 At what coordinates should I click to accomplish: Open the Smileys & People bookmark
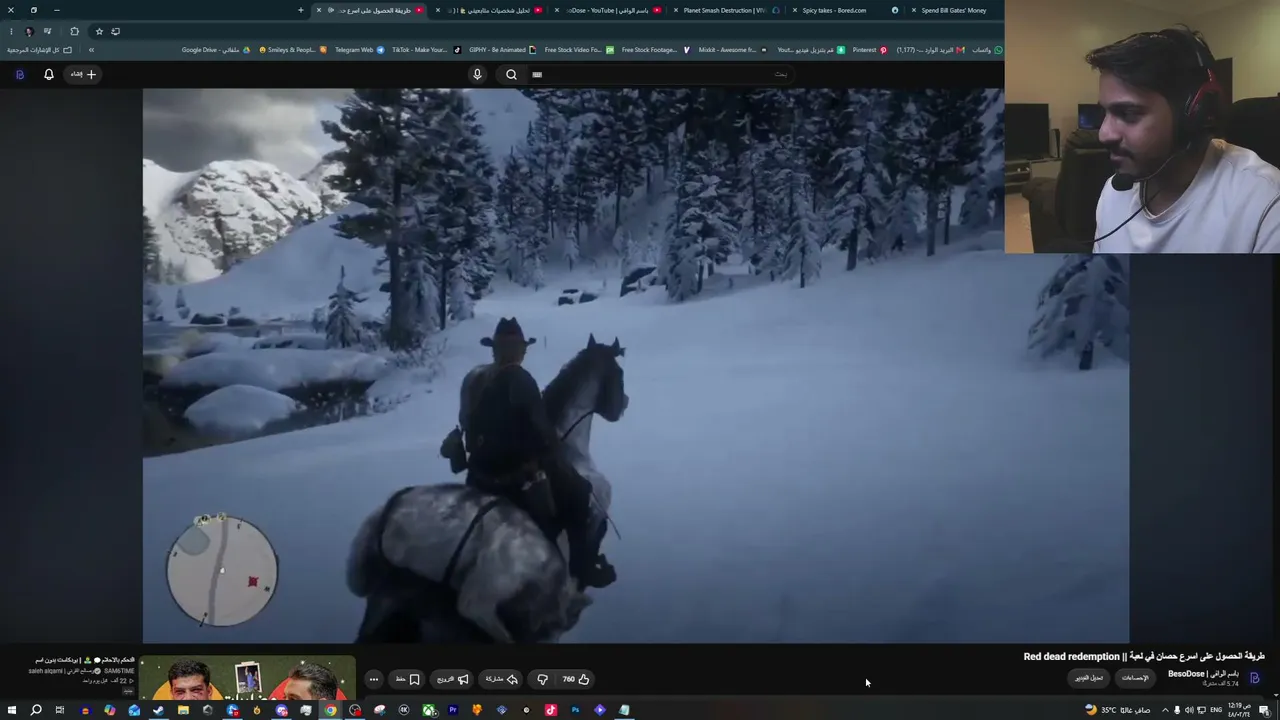point(292,49)
